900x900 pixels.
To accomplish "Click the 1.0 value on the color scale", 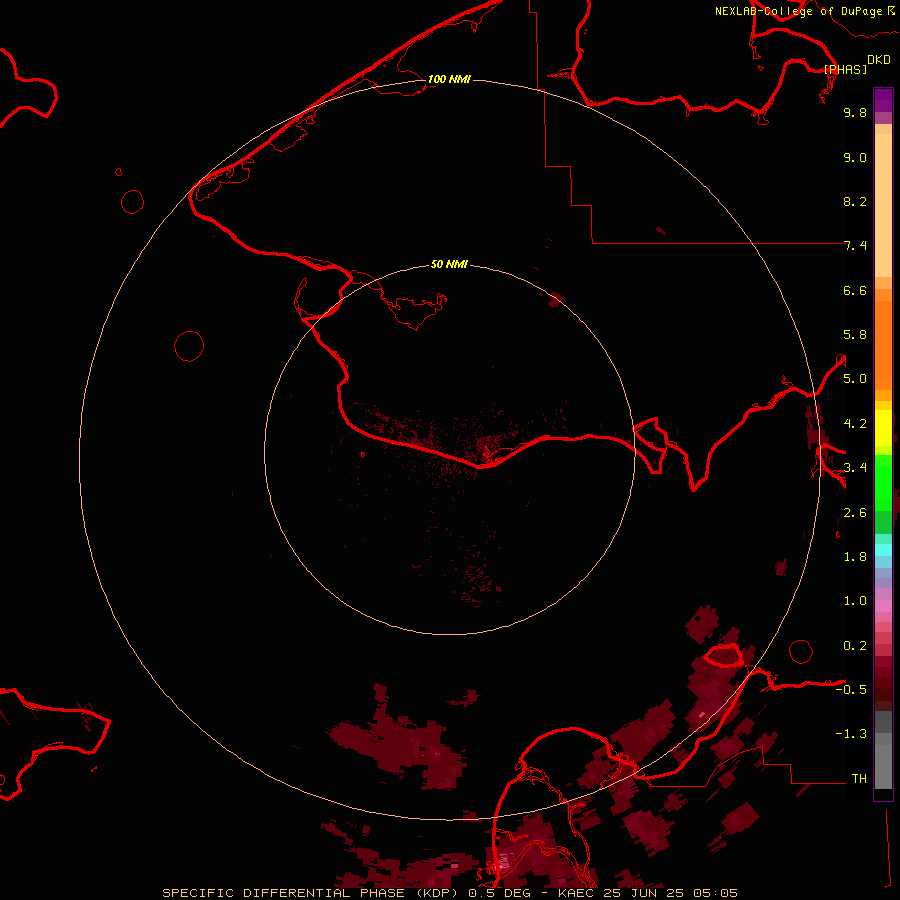I will pos(855,601).
